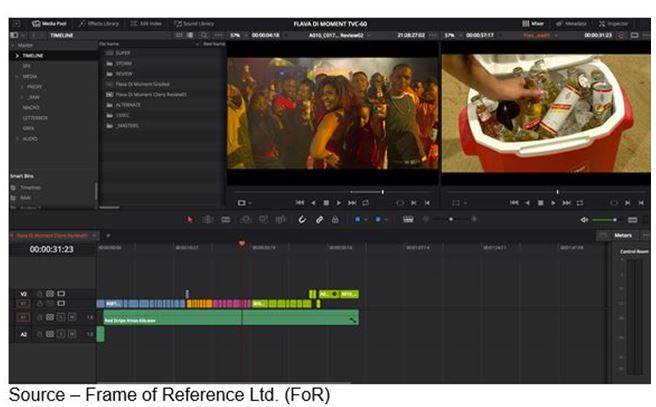This screenshot has height=407, width=656.
Task: Toggle the Position Lock padlock icon
Action: (335, 219)
